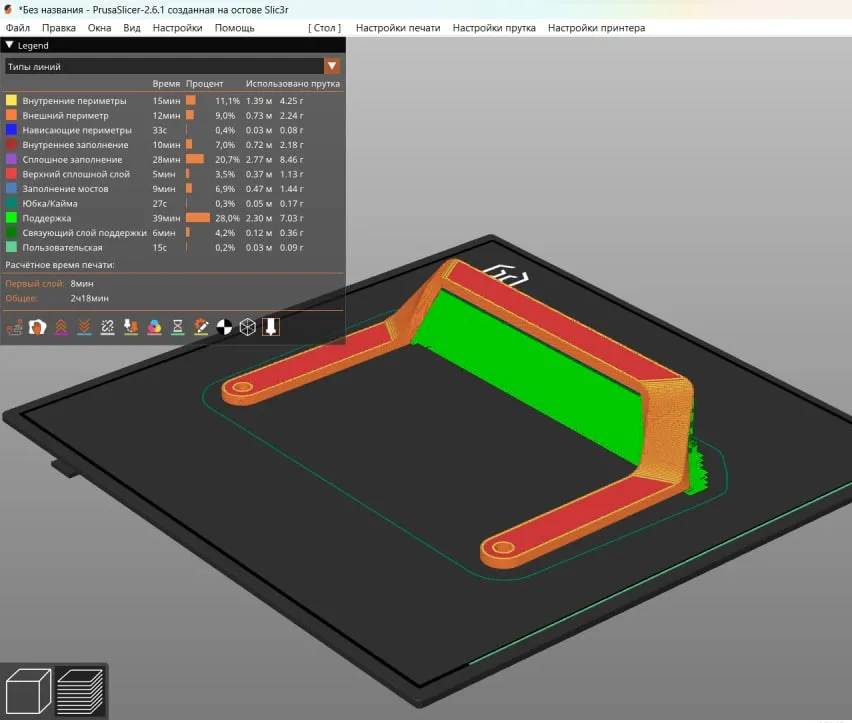852x723 pixels.
Task: Switch to Настройки прутка tab
Action: pyautogui.click(x=494, y=28)
